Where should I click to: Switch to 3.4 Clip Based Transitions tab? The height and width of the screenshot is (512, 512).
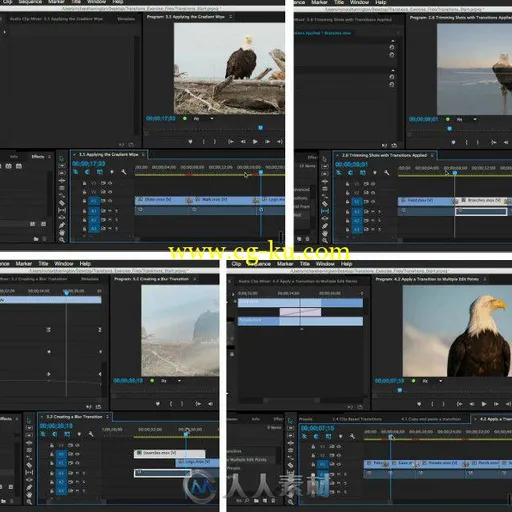357,419
